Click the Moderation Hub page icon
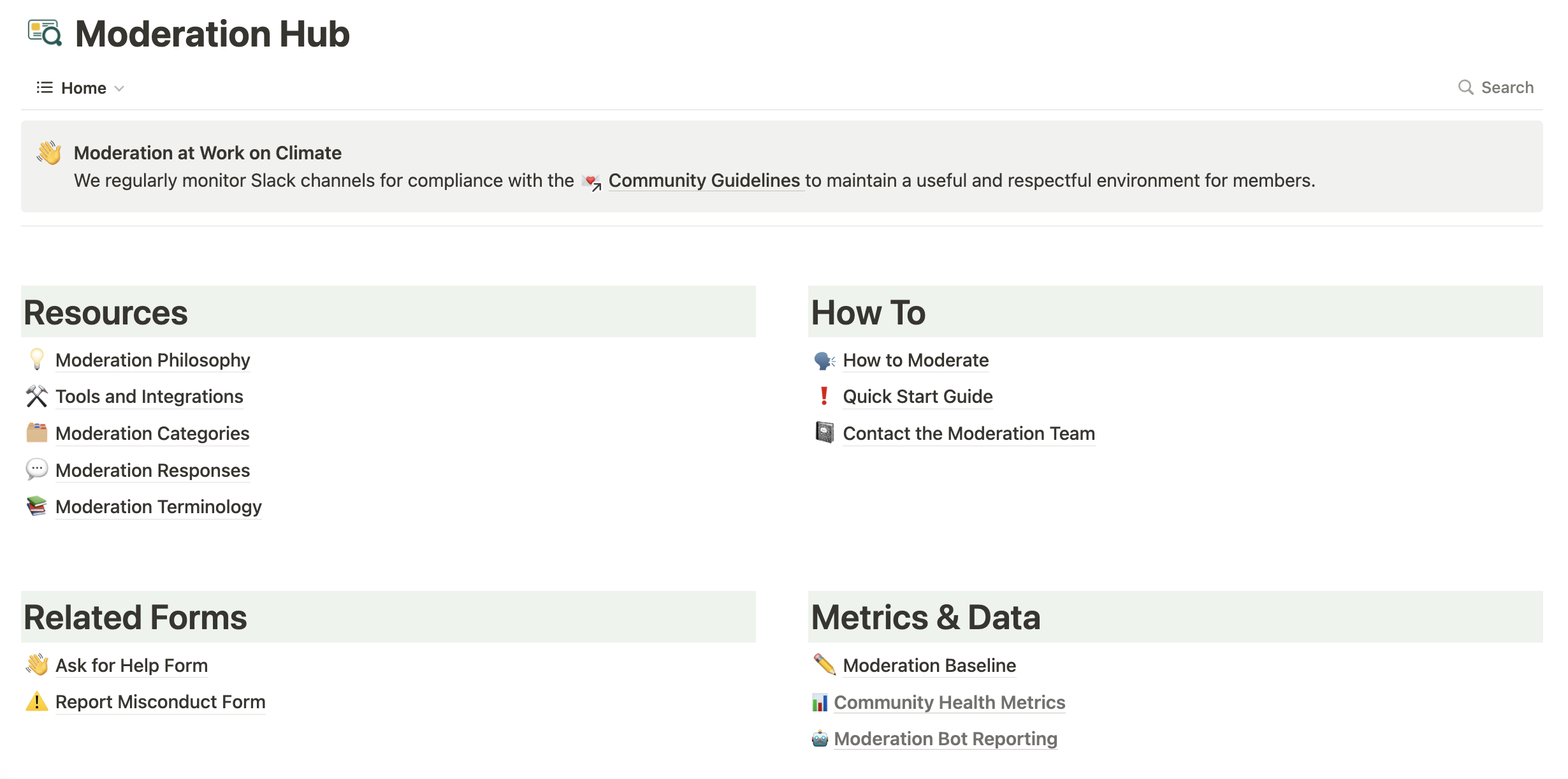Image resolution: width=1568 pixels, height=779 pixels. click(45, 33)
